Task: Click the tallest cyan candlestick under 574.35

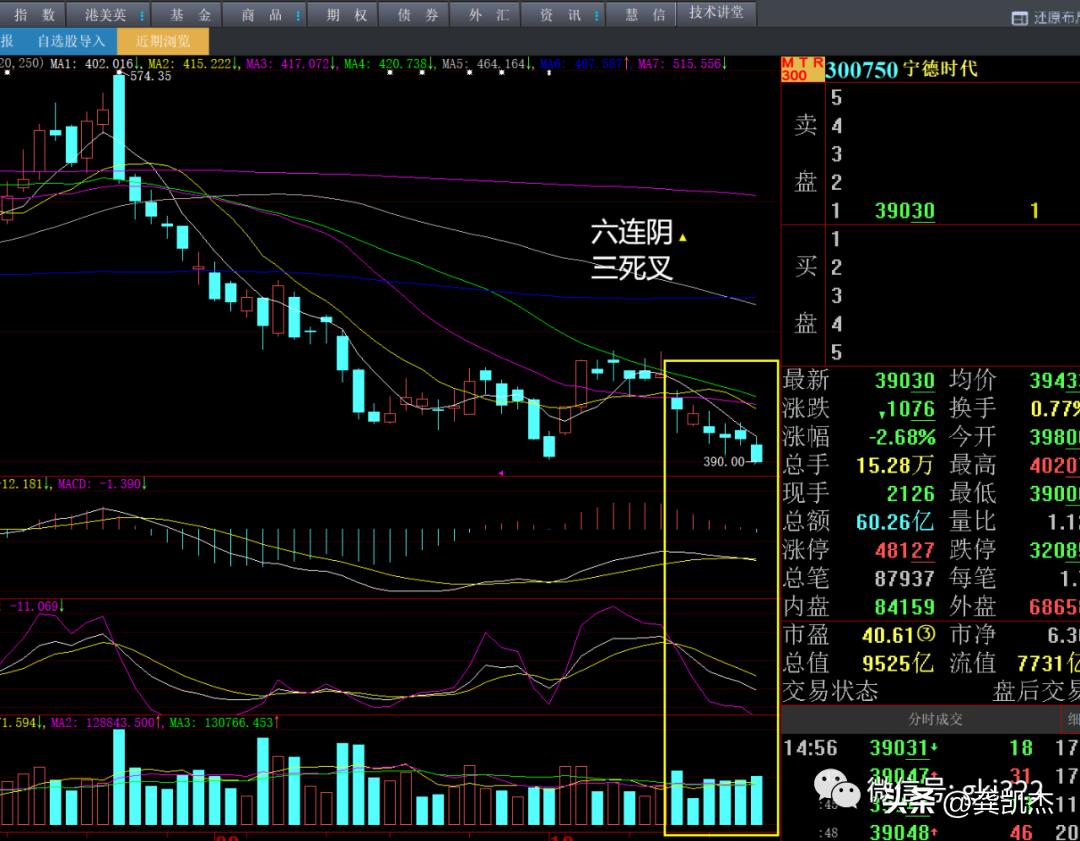Action: (119, 127)
